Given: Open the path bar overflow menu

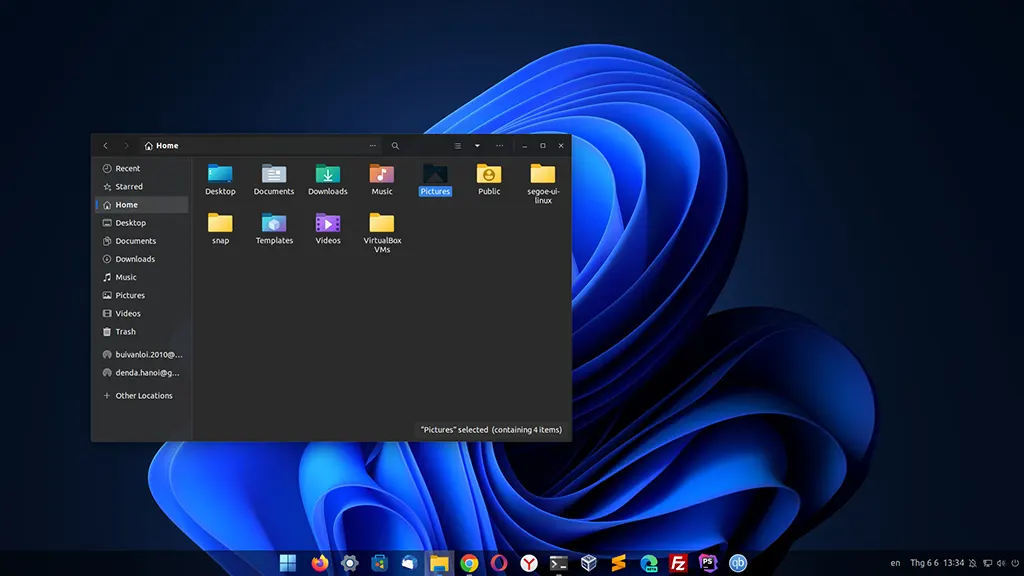Looking at the screenshot, I should [373, 145].
